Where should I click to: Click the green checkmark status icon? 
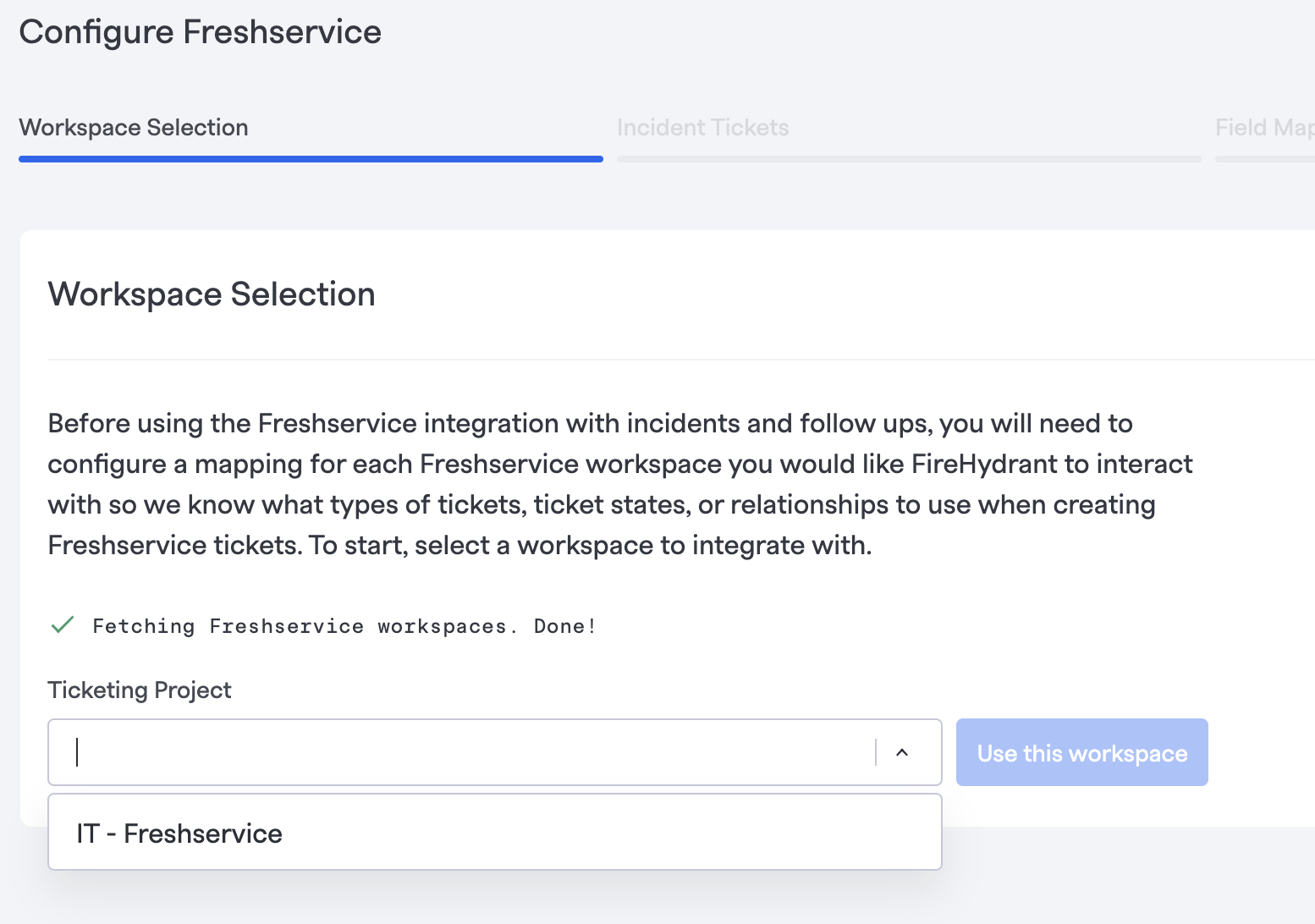(x=63, y=625)
